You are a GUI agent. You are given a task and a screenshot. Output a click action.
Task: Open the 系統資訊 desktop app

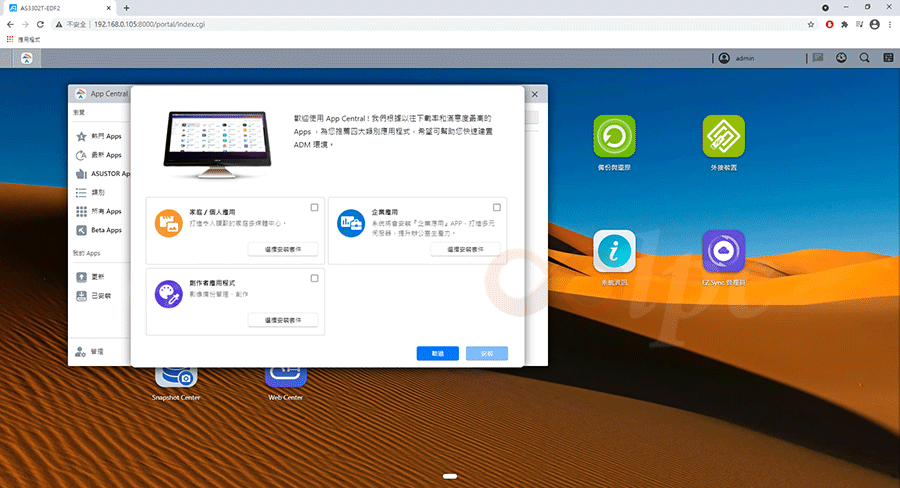point(614,258)
